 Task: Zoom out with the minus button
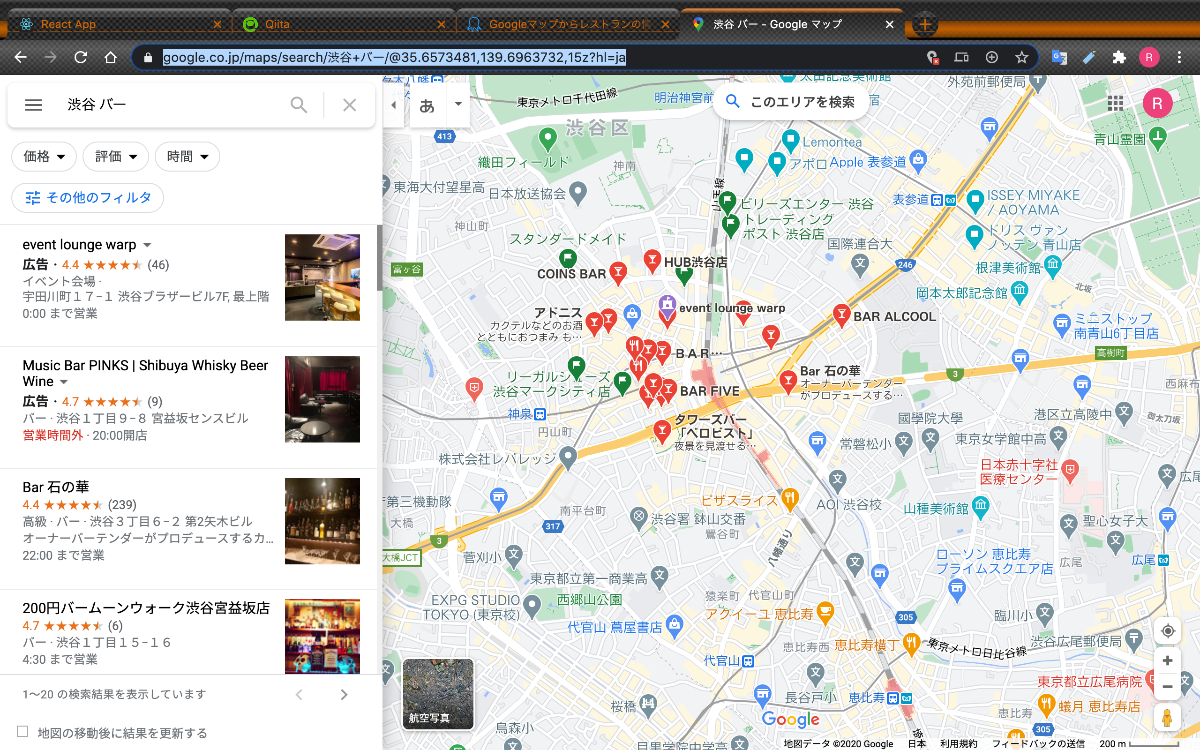[x=1166, y=687]
